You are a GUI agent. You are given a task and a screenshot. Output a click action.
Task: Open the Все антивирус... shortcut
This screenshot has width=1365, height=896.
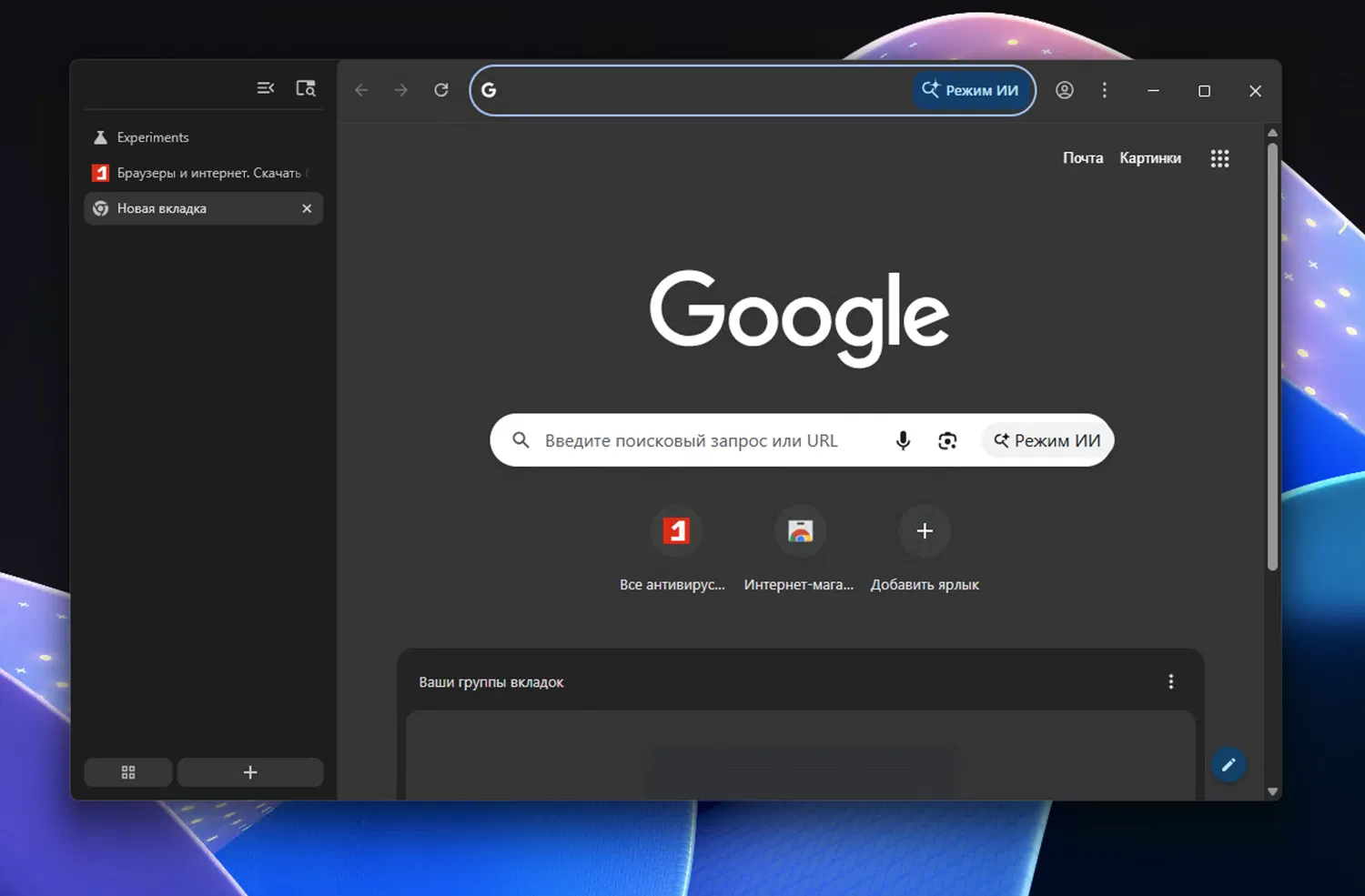[x=674, y=549]
